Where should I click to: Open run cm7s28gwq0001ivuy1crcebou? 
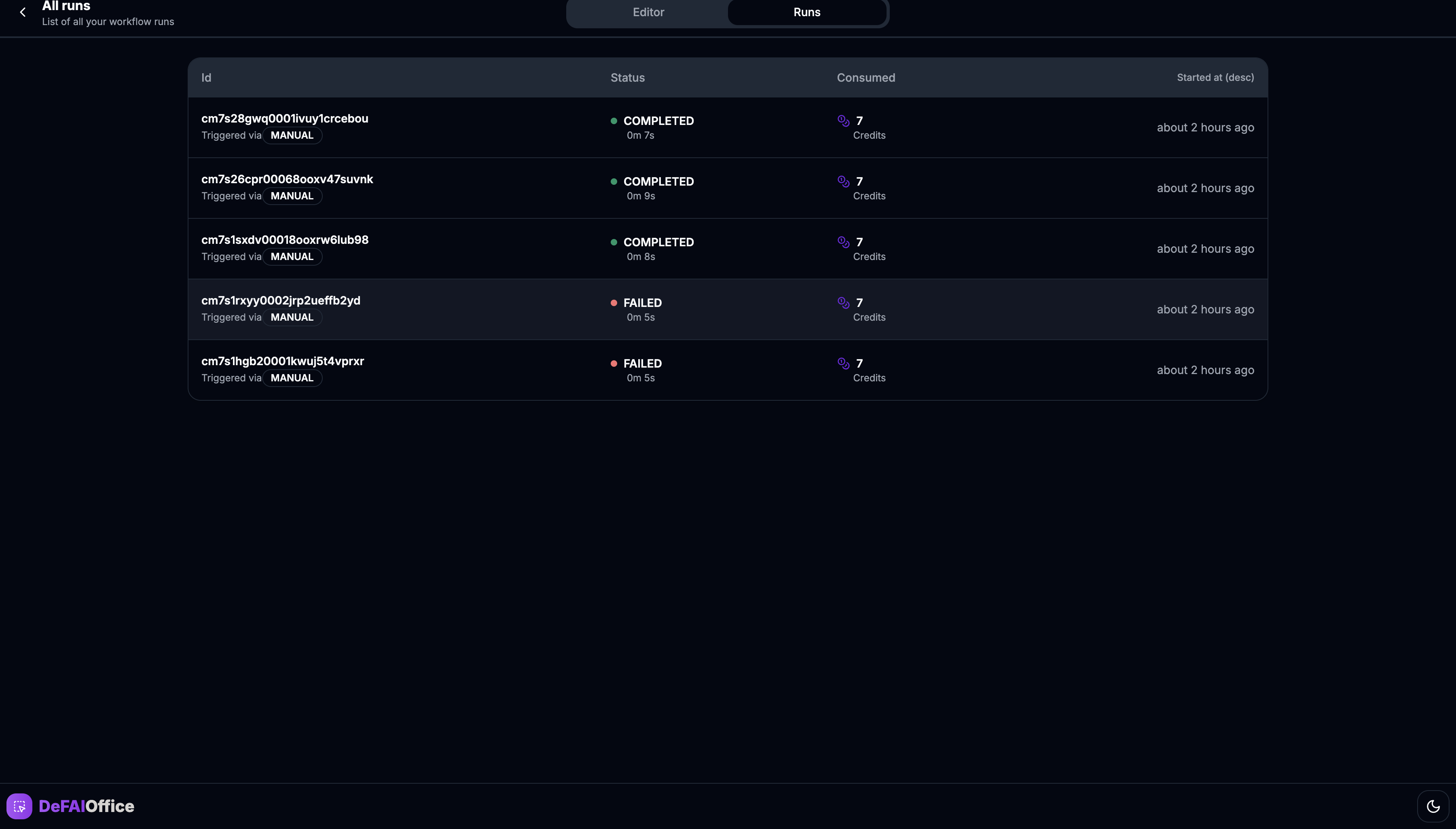click(x=285, y=118)
